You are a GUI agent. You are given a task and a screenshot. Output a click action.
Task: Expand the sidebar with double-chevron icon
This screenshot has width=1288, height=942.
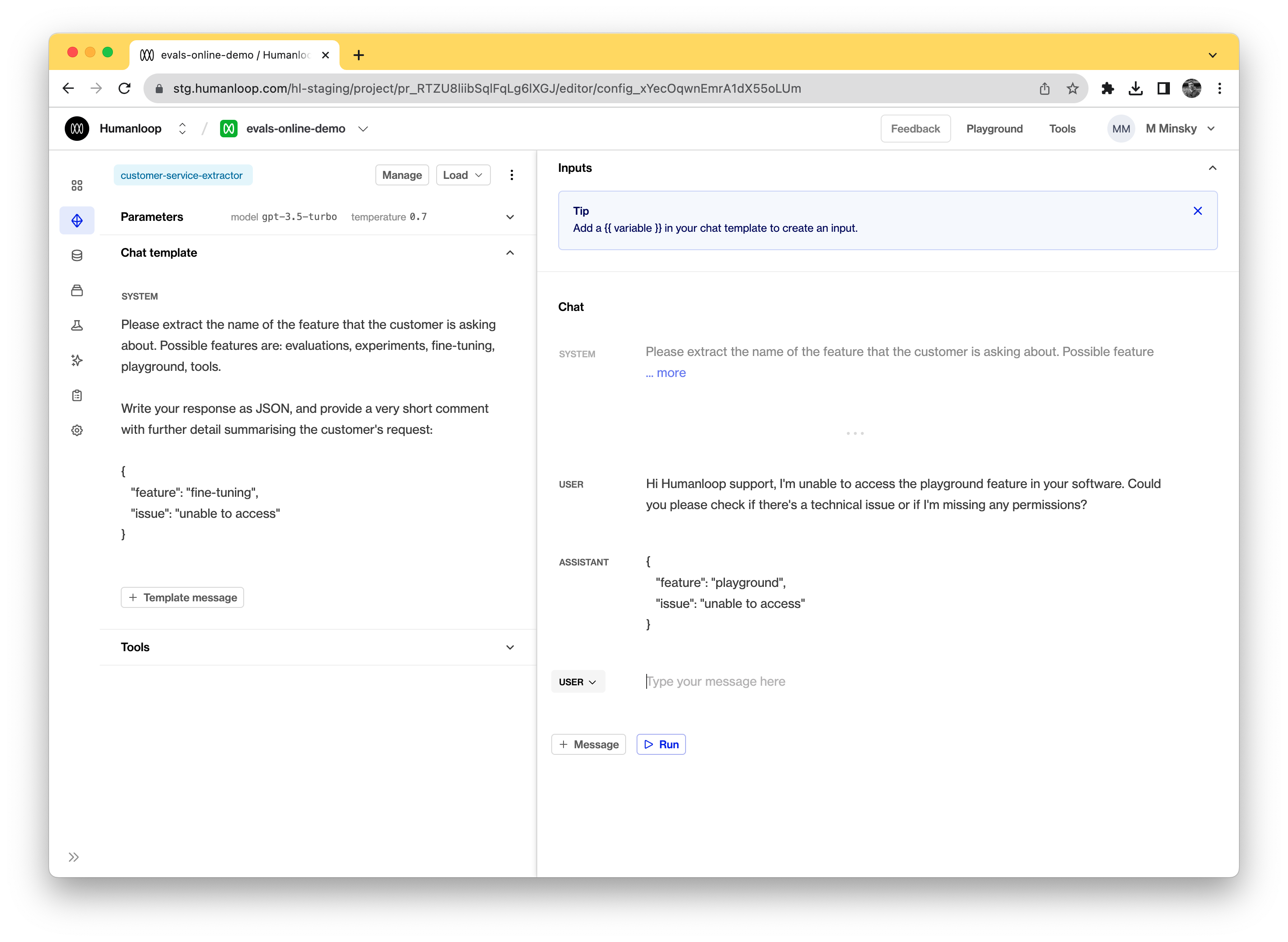73,857
